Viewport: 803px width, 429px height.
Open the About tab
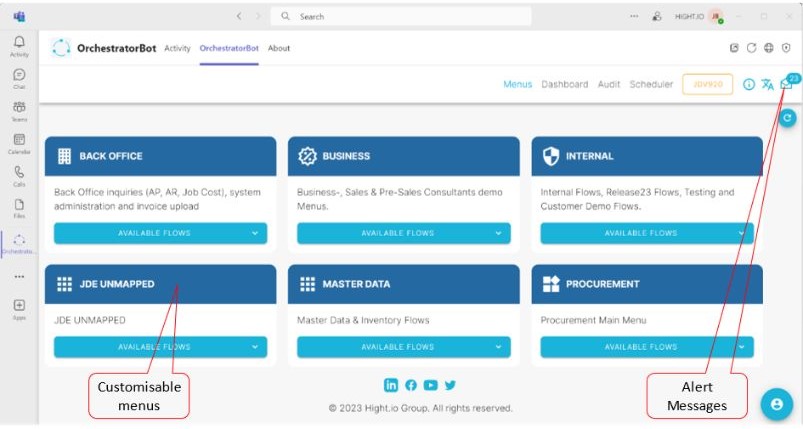tap(279, 48)
